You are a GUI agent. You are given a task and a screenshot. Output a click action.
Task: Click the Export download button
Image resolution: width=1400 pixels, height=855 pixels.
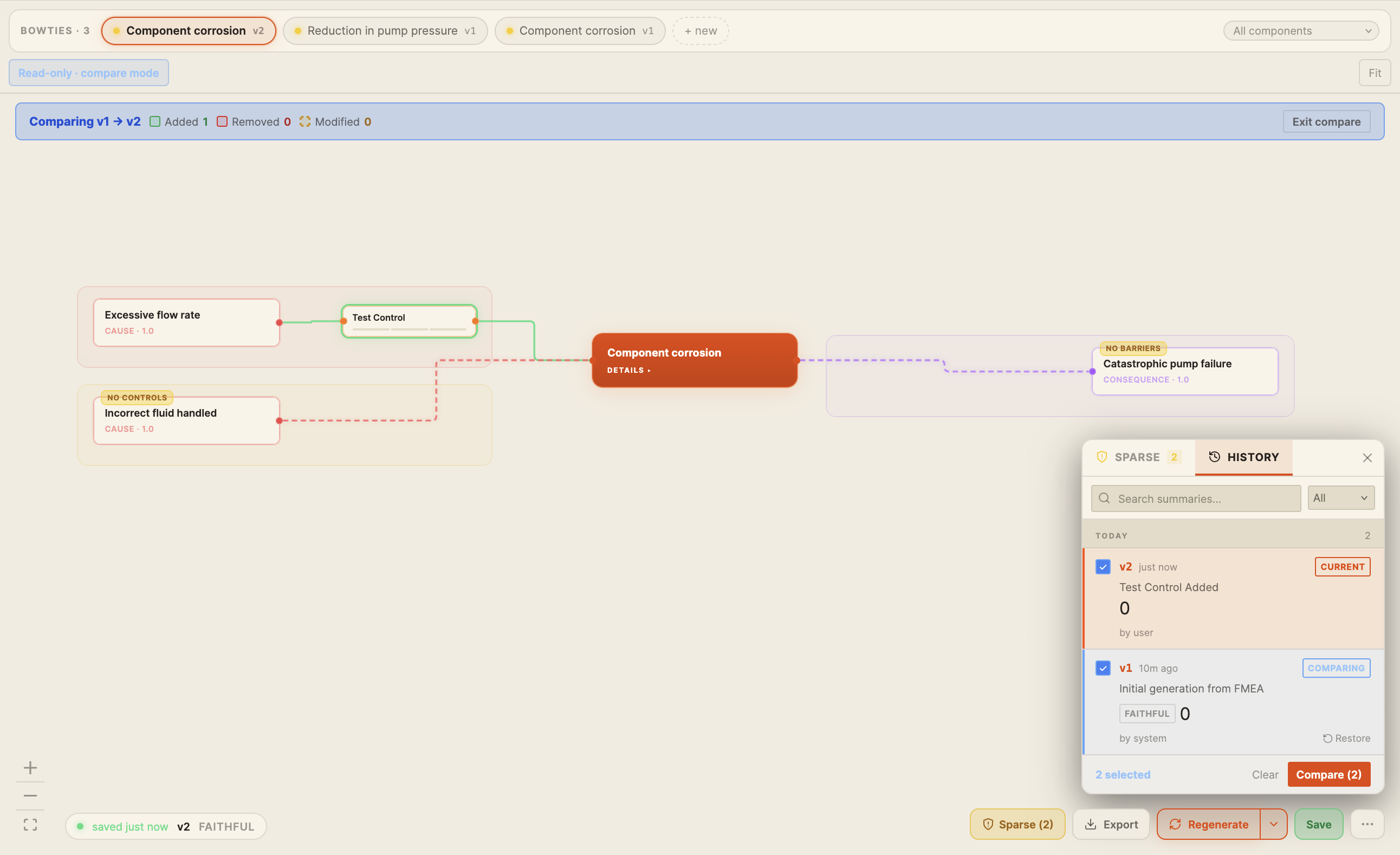(x=1111, y=824)
